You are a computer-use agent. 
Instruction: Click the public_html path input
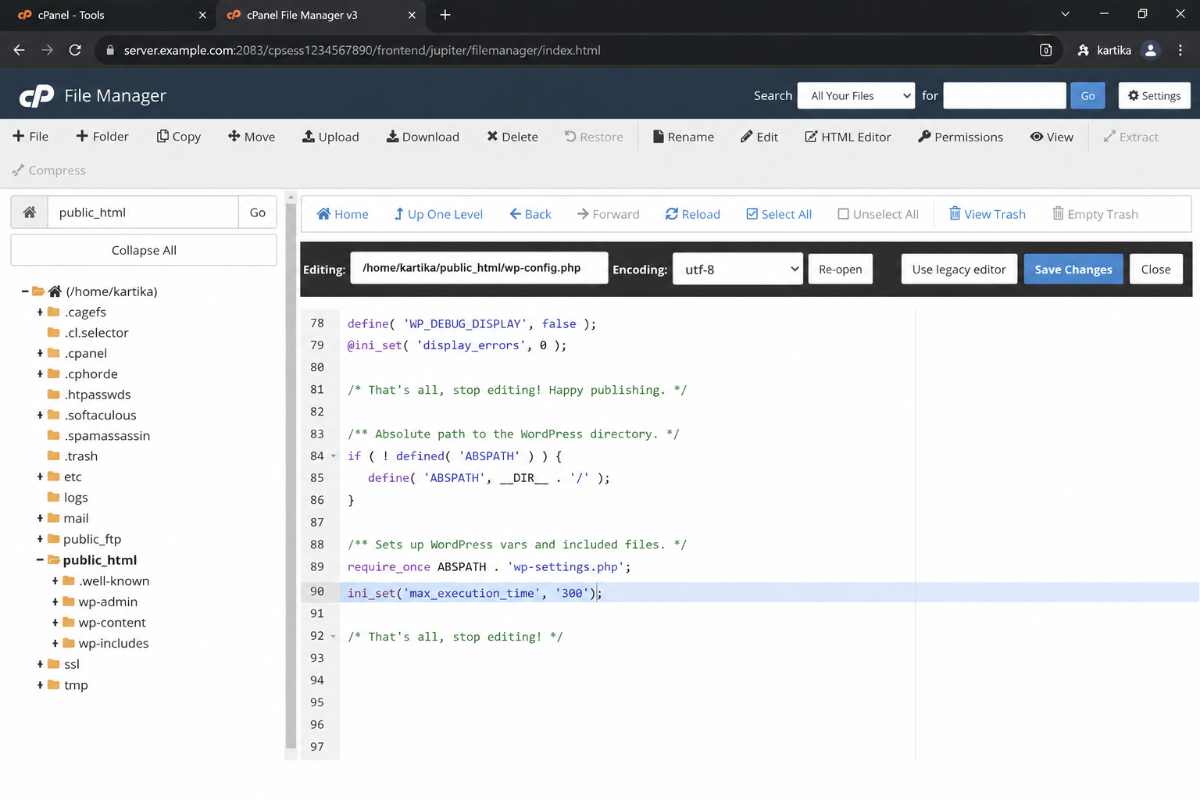(x=143, y=212)
